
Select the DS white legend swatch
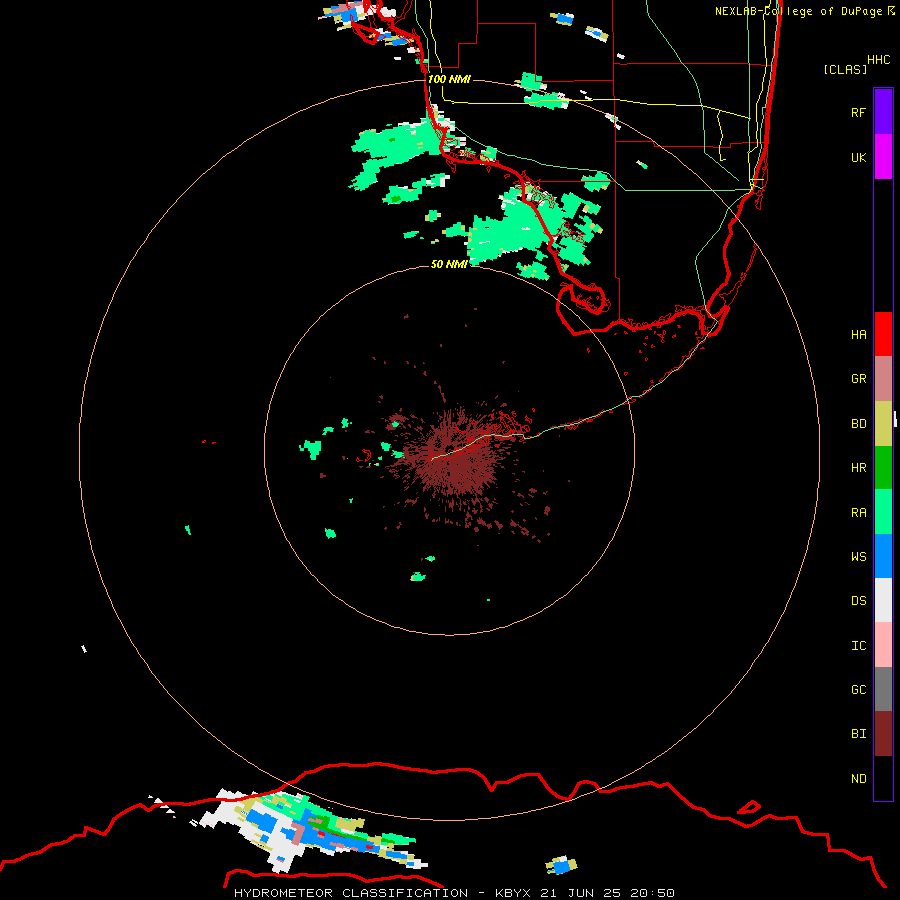tap(883, 600)
